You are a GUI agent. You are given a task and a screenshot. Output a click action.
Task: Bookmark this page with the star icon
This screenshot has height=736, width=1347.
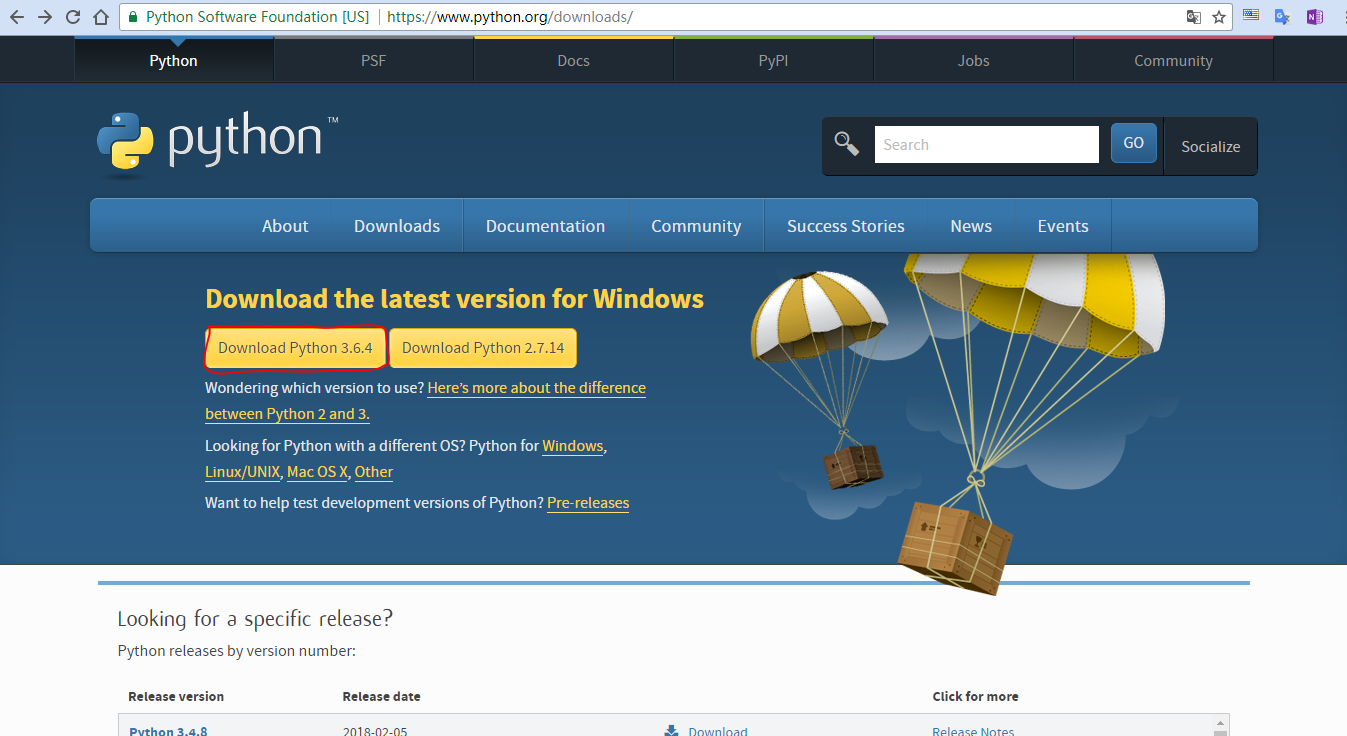pyautogui.click(x=1219, y=17)
